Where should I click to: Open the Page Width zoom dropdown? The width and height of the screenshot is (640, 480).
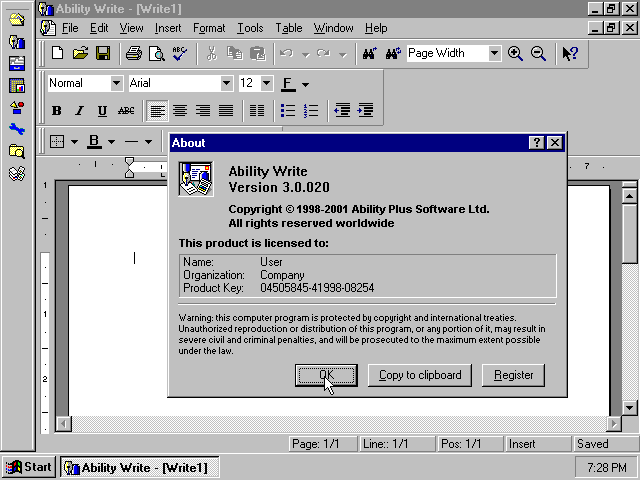[x=494, y=53]
